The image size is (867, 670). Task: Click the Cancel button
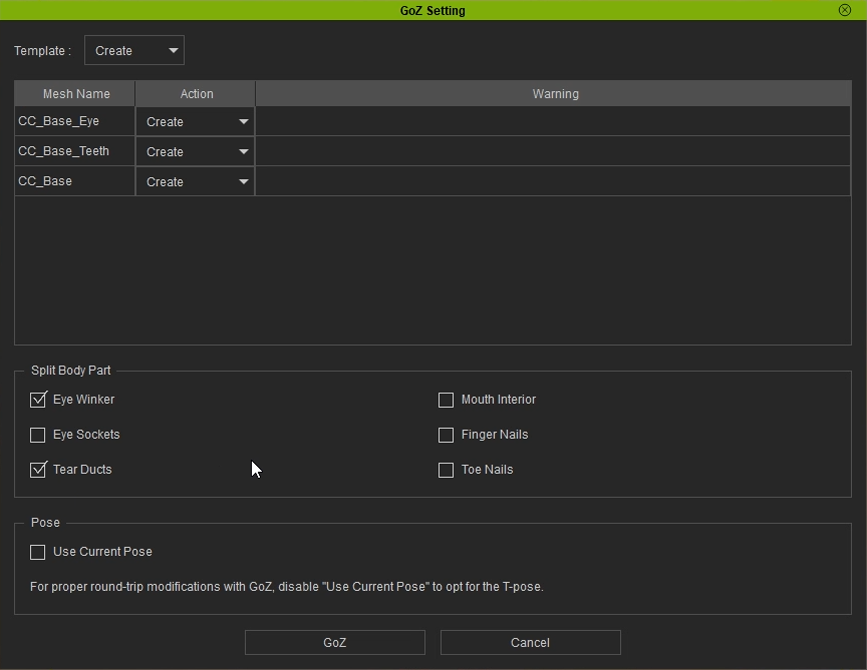pos(530,643)
